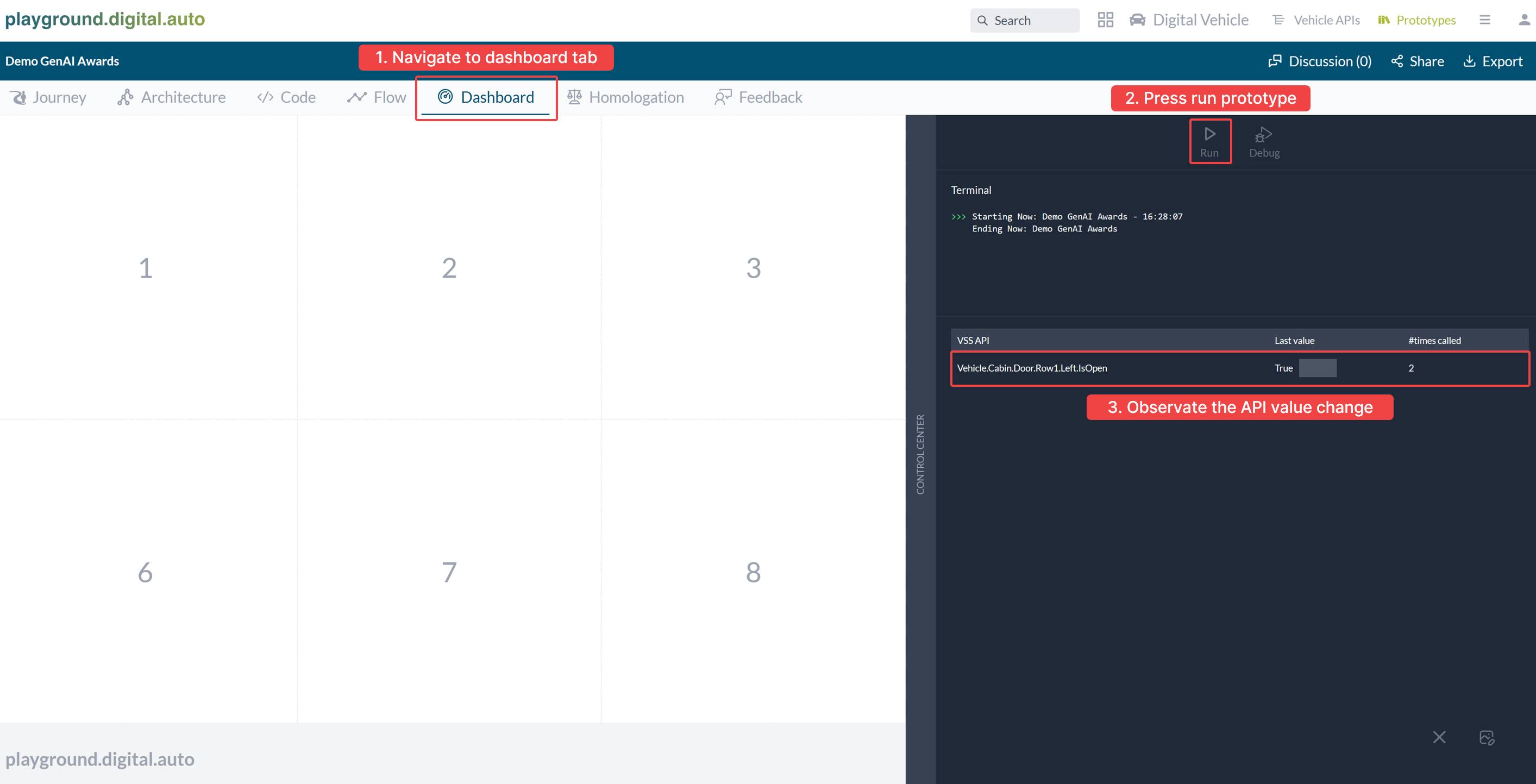Screen dimensions: 1536x784
Task: Click the Share button
Action: (x=1418, y=61)
